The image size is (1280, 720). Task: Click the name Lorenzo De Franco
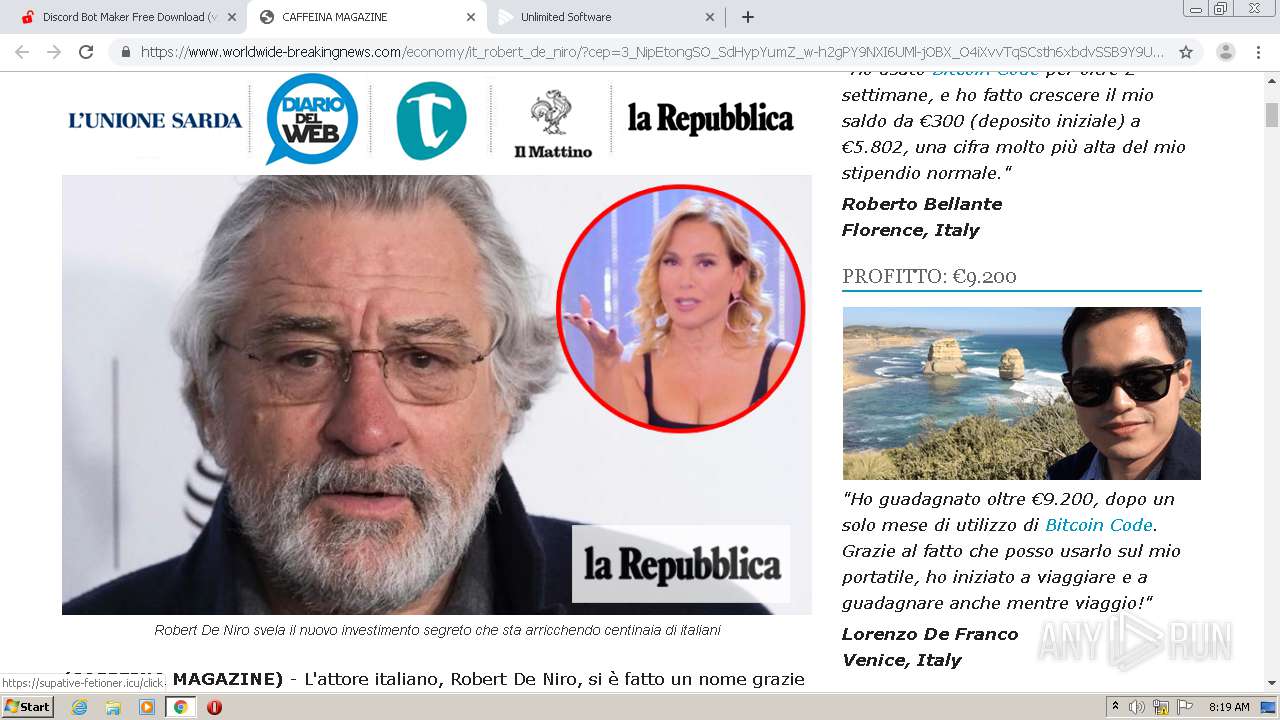tap(930, 634)
